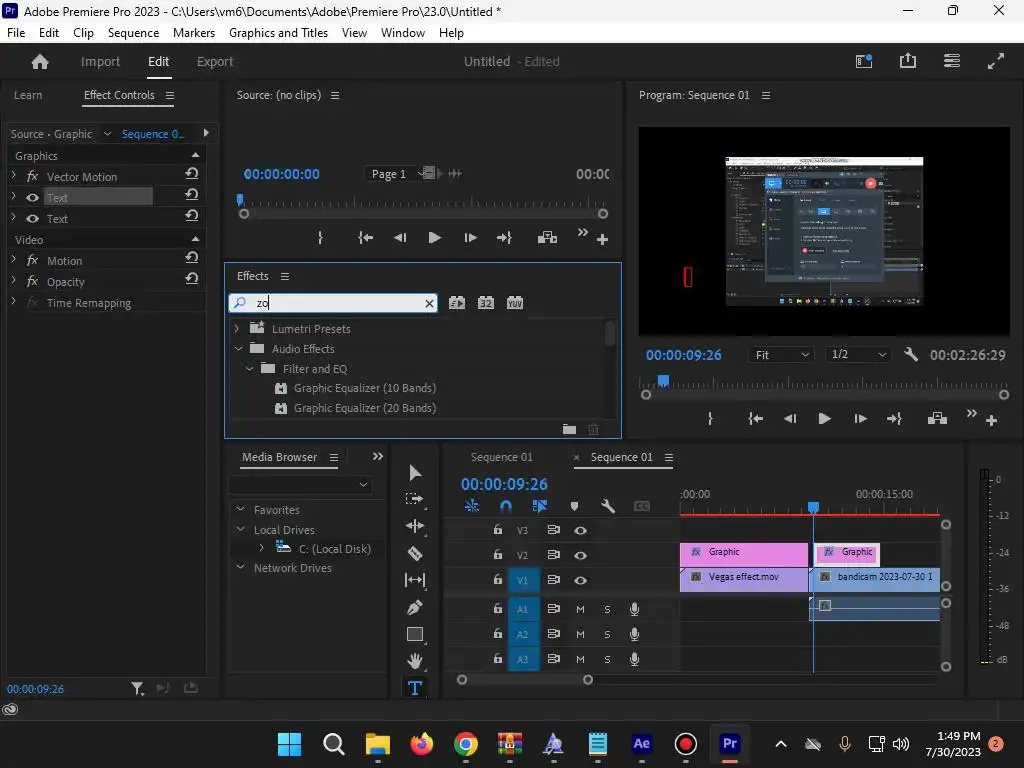Switch to the Export tab

tap(215, 61)
